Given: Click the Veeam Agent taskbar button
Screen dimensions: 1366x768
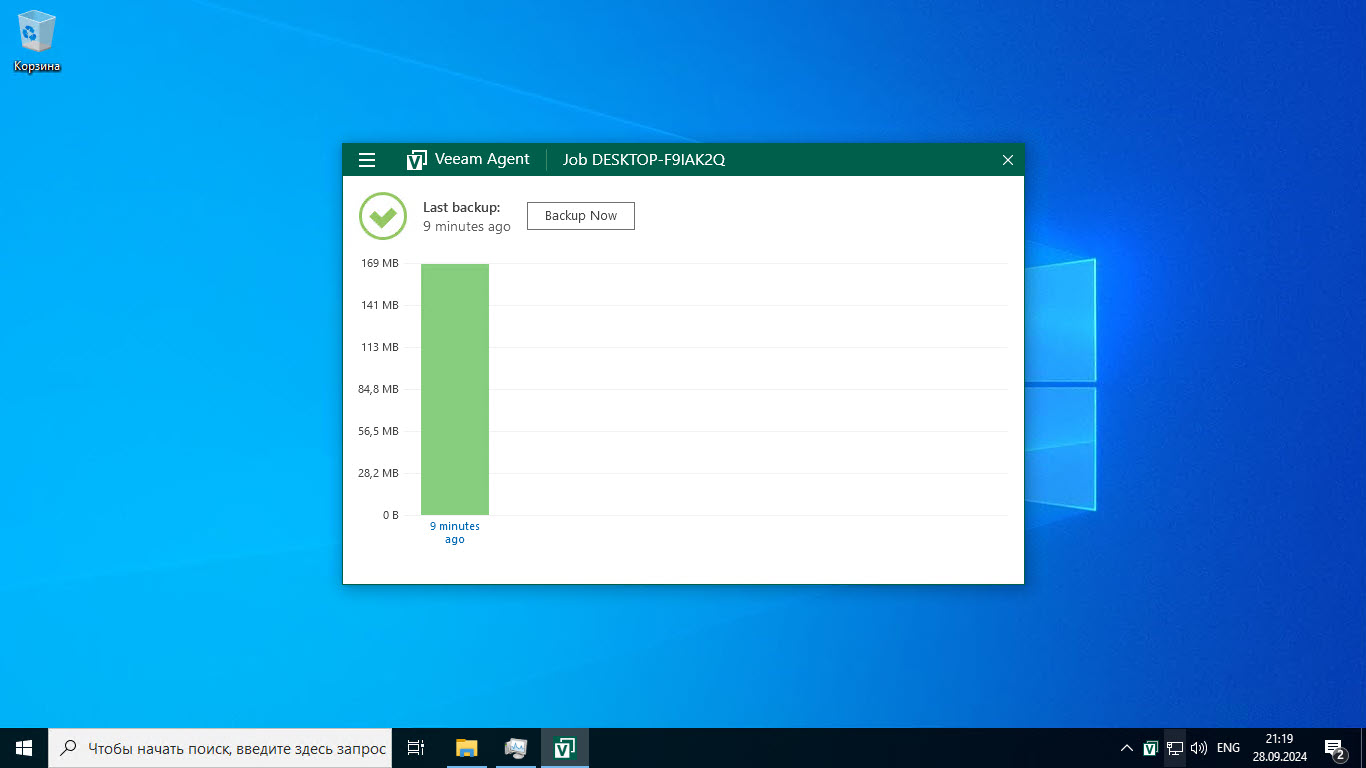Looking at the screenshot, I should click(565, 748).
